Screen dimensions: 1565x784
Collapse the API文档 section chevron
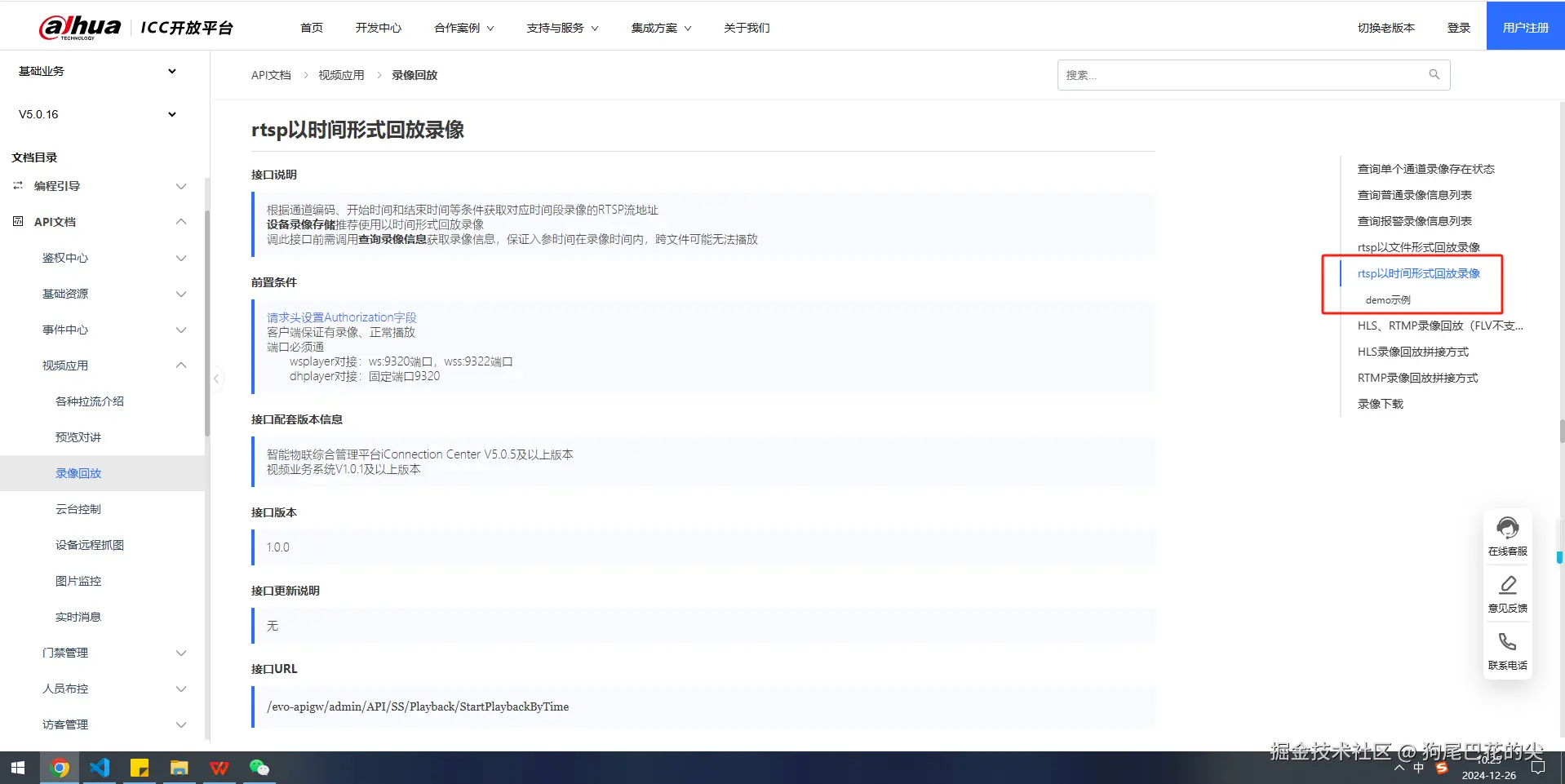pyautogui.click(x=181, y=222)
